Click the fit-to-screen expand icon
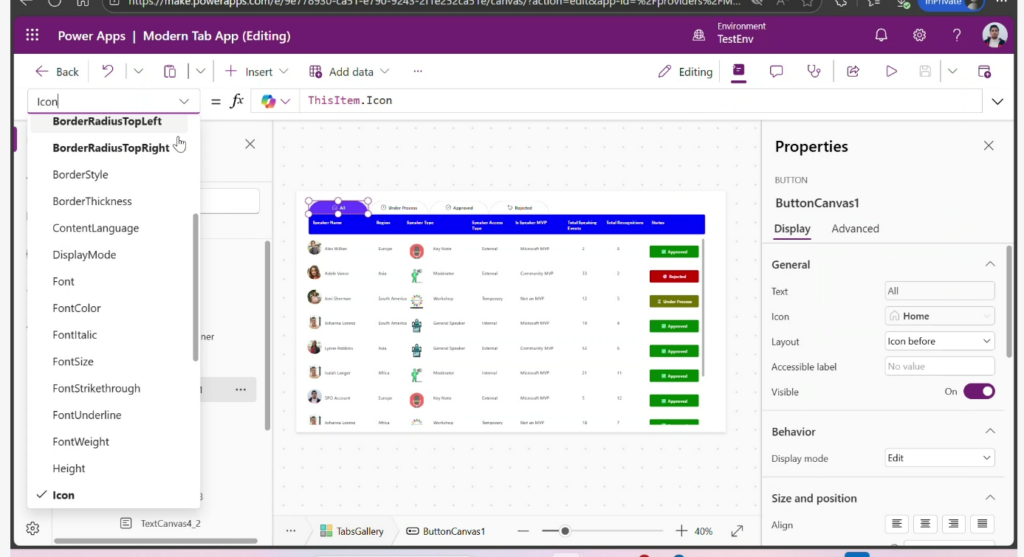 coord(737,531)
